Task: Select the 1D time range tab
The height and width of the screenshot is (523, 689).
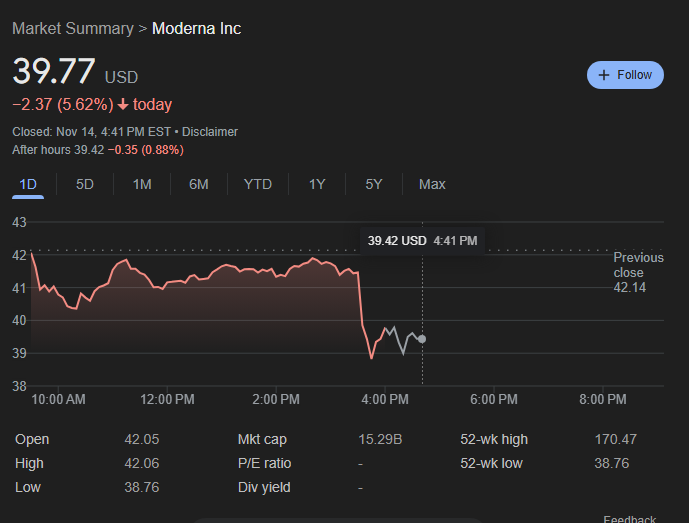Action: (28, 184)
